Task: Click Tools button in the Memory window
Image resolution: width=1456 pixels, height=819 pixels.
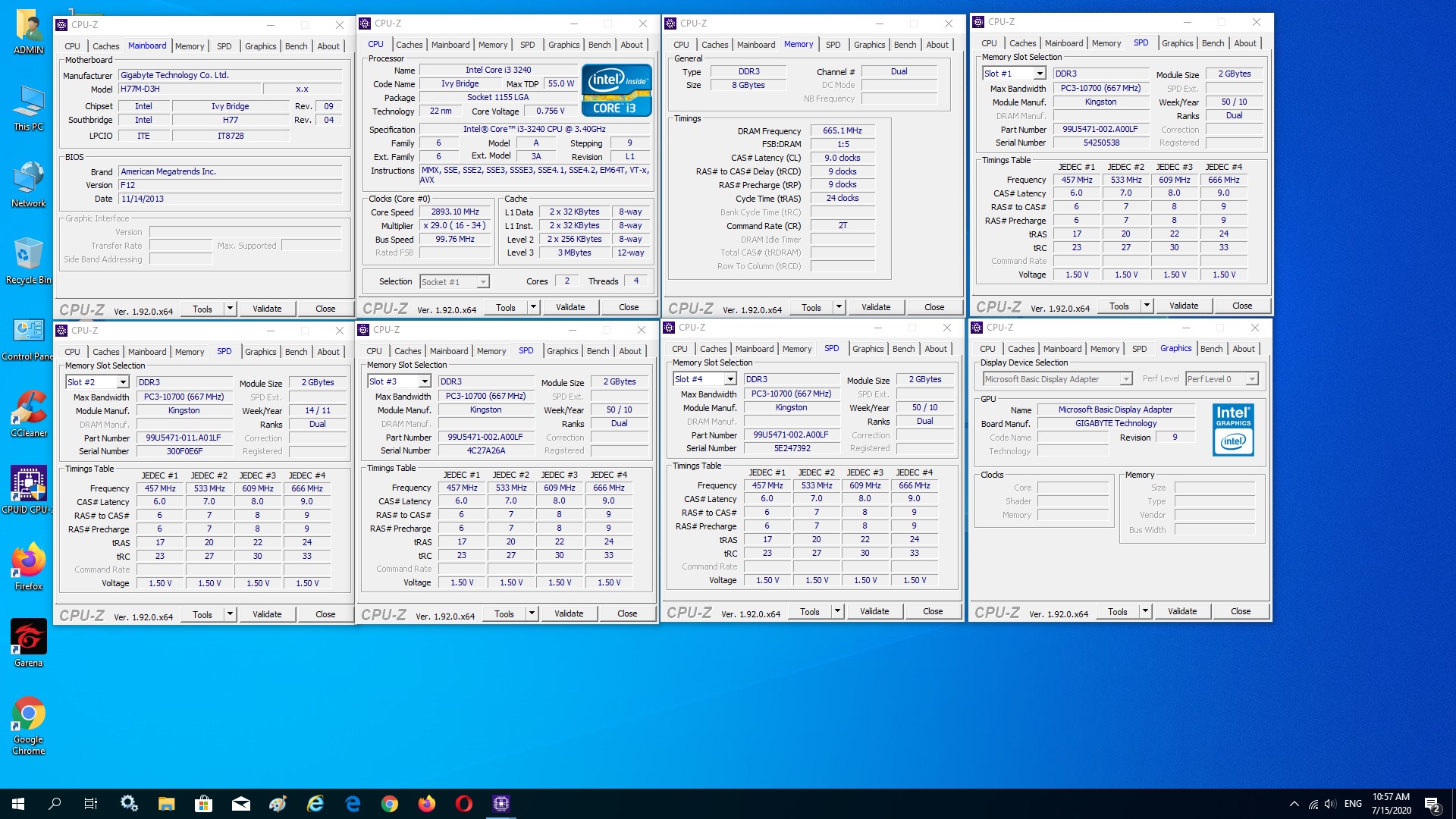Action: click(x=811, y=307)
